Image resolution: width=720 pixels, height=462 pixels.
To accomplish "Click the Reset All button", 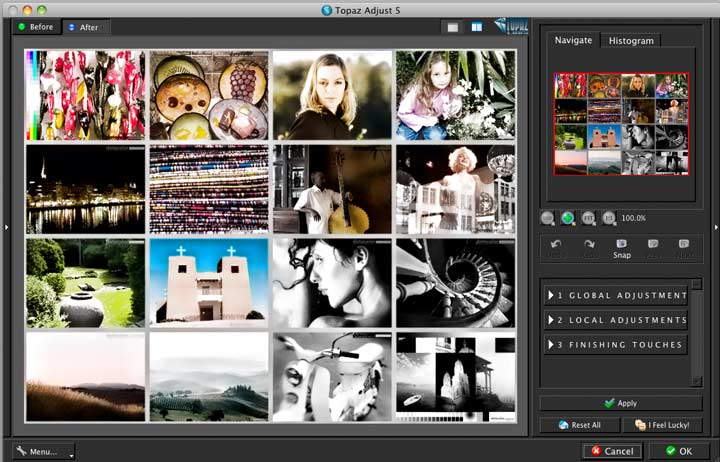I will pos(579,425).
